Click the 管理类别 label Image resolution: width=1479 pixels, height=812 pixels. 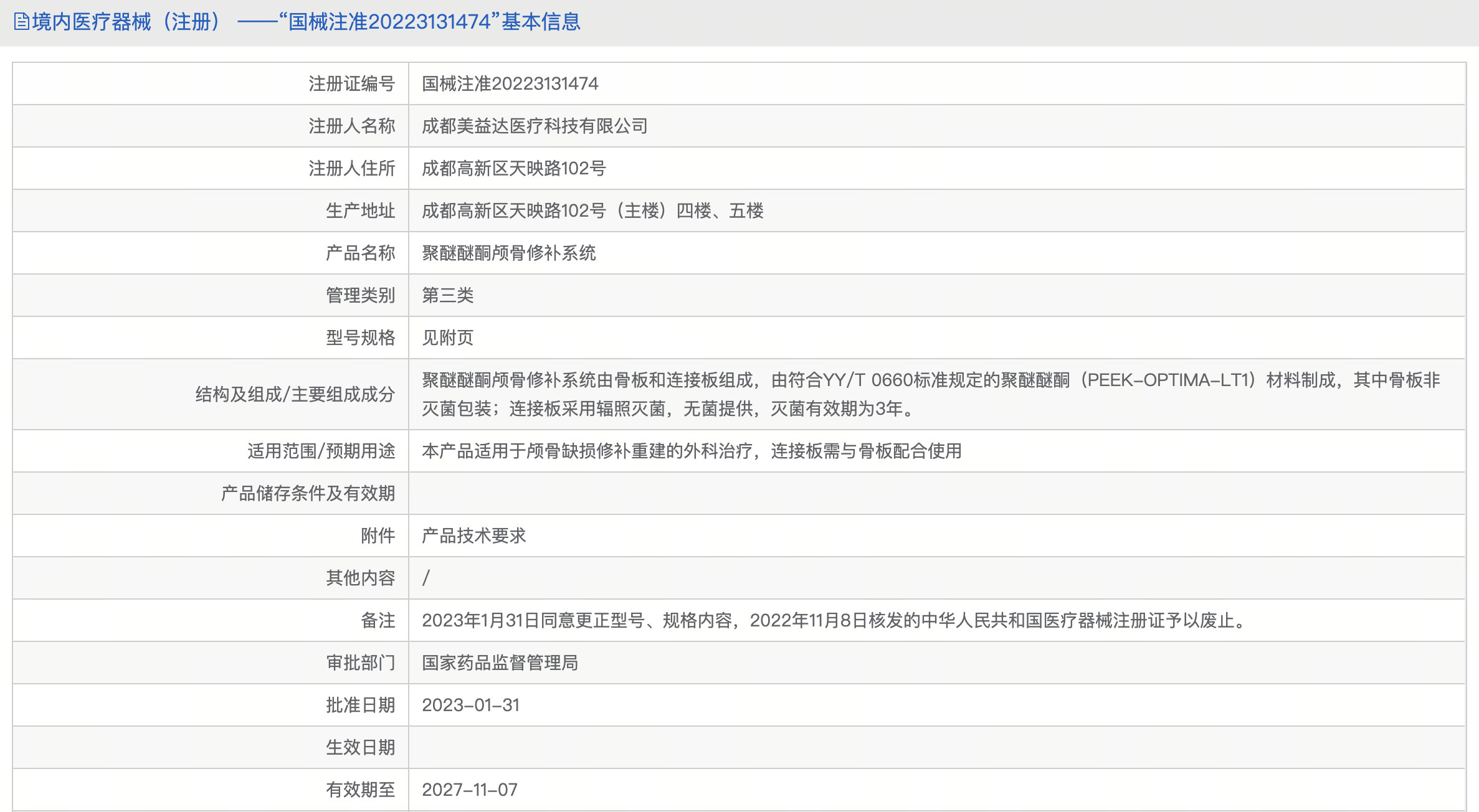[x=361, y=295]
